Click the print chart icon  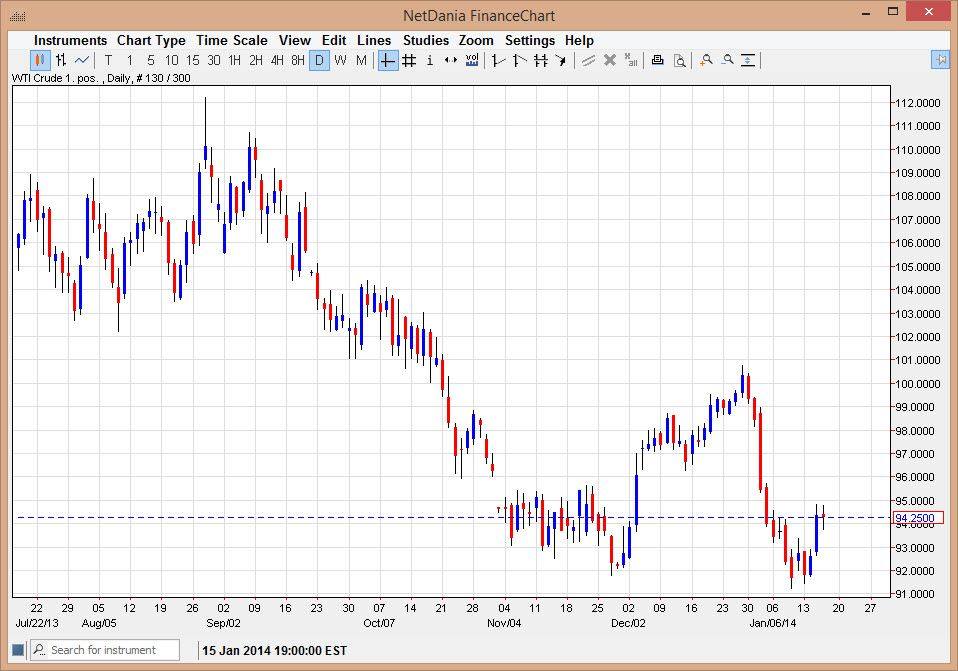657,61
